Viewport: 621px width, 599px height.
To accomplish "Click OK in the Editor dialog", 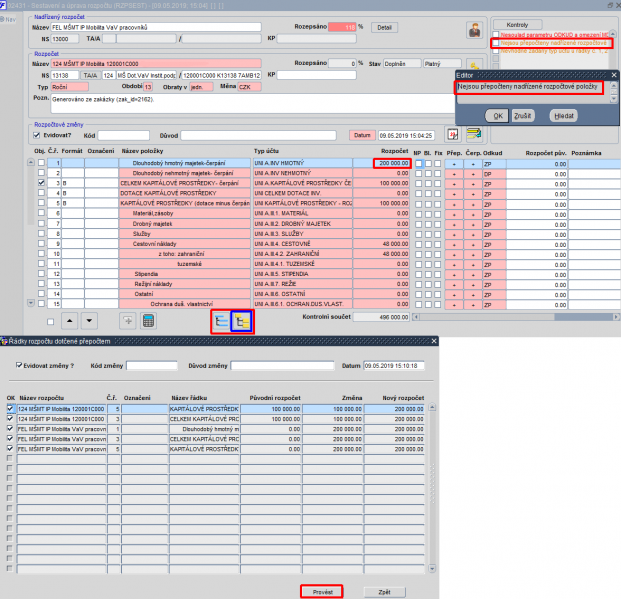I will (497, 116).
